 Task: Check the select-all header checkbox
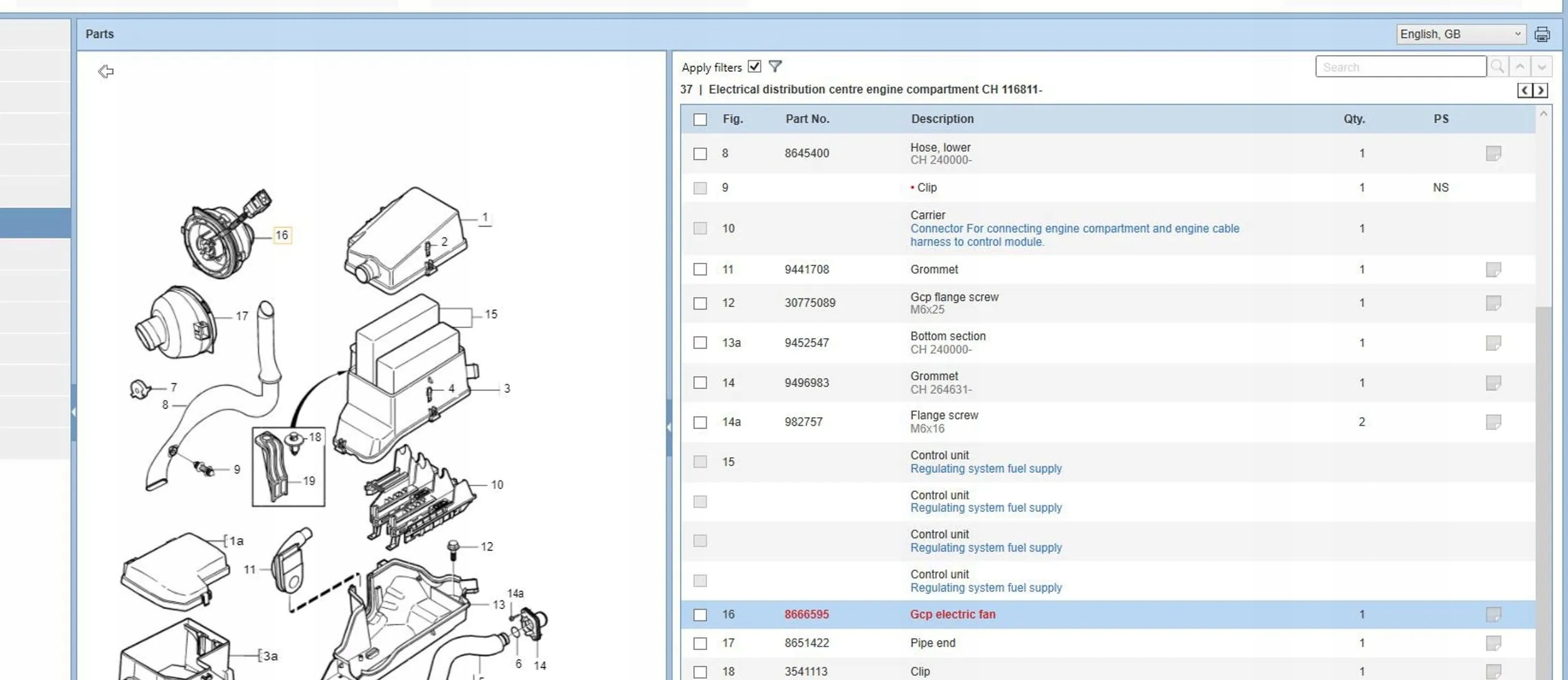coord(700,119)
